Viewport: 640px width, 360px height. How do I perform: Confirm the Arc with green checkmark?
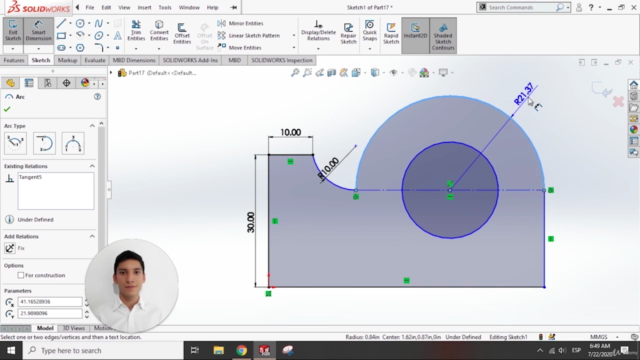coord(7,109)
